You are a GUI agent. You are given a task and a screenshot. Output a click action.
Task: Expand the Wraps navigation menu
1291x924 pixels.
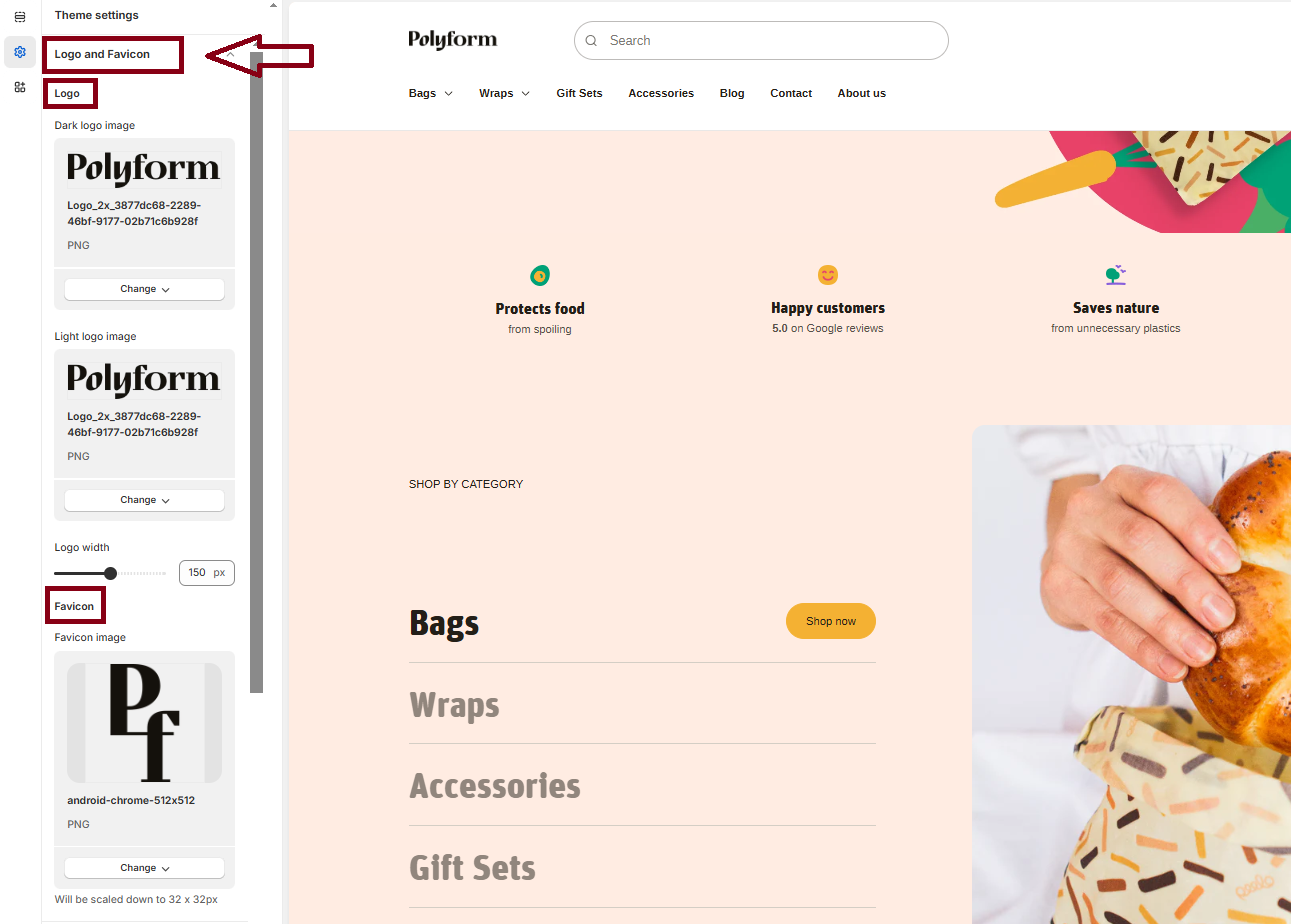(x=504, y=93)
